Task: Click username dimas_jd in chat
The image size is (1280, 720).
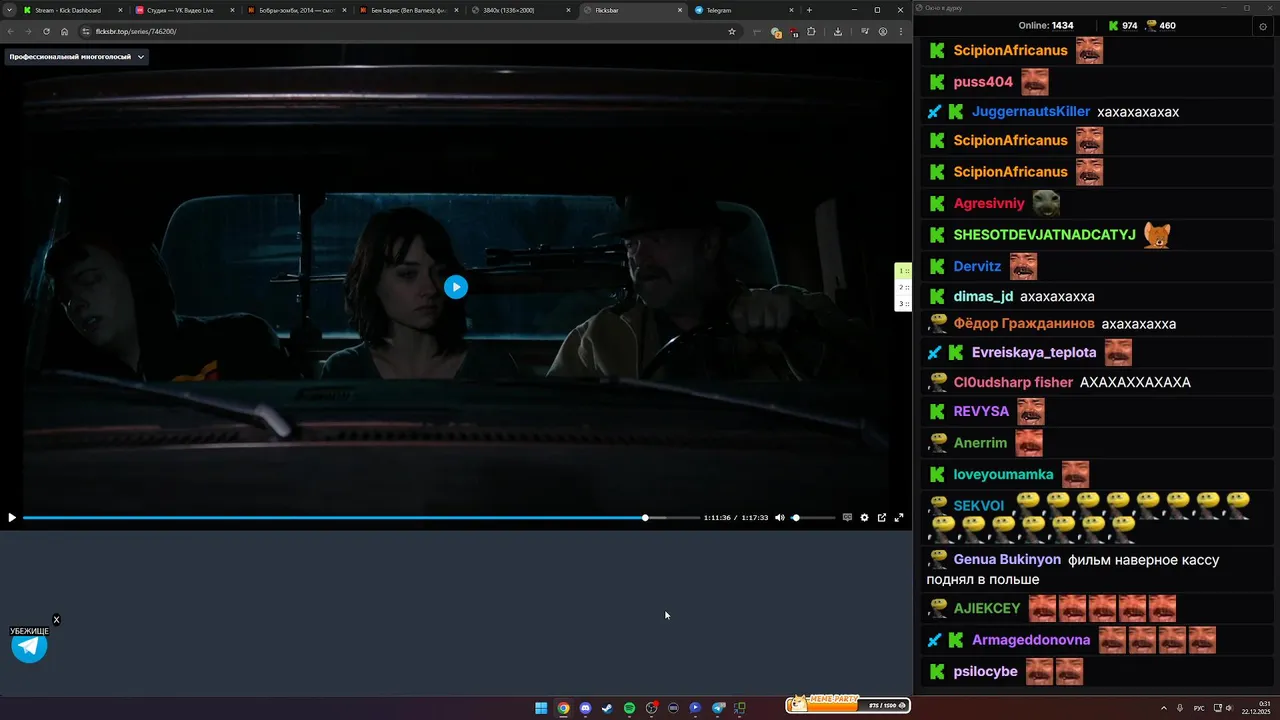Action: point(983,297)
